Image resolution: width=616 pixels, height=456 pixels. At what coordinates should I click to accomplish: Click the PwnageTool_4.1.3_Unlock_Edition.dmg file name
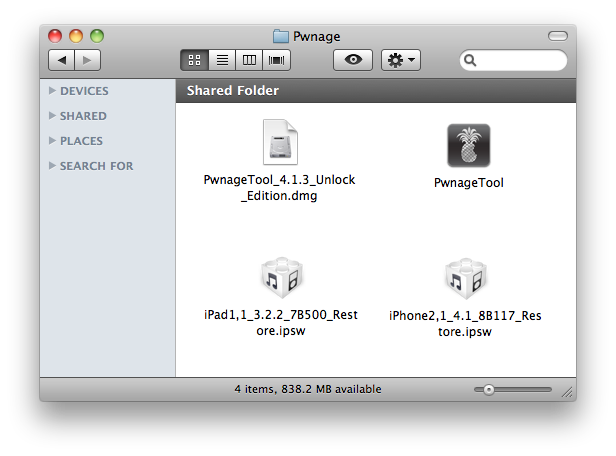279,187
